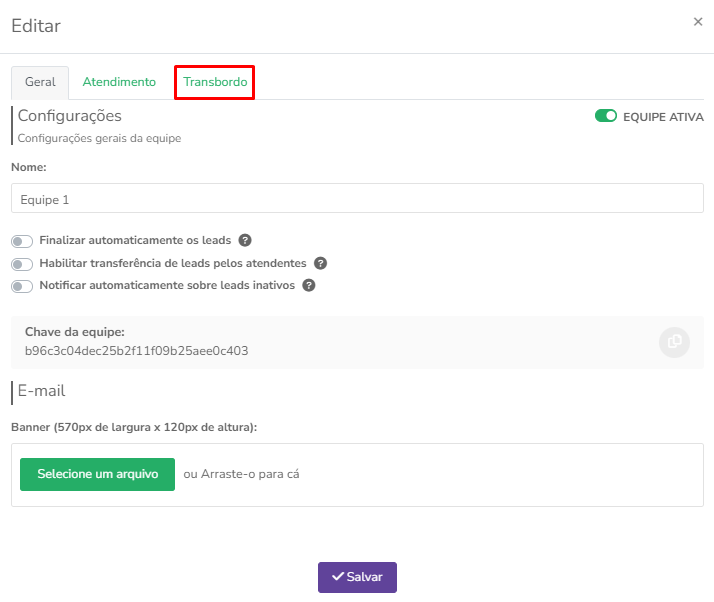Turn on Habilitar transferência de leads toggle

click(21, 264)
